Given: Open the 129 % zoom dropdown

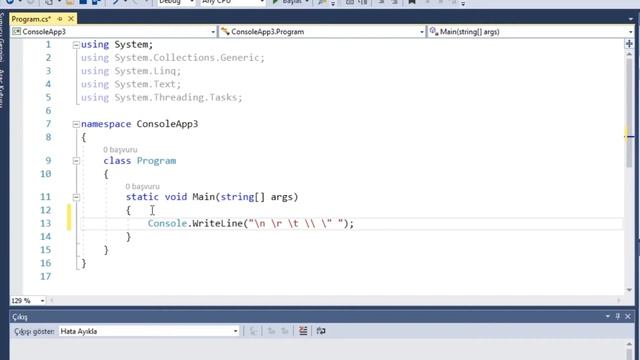Looking at the screenshot, I should tap(42, 301).
